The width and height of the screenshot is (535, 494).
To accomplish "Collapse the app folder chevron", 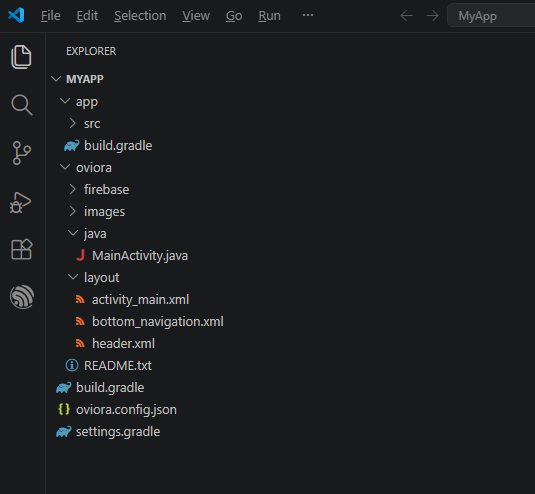I will pos(65,101).
